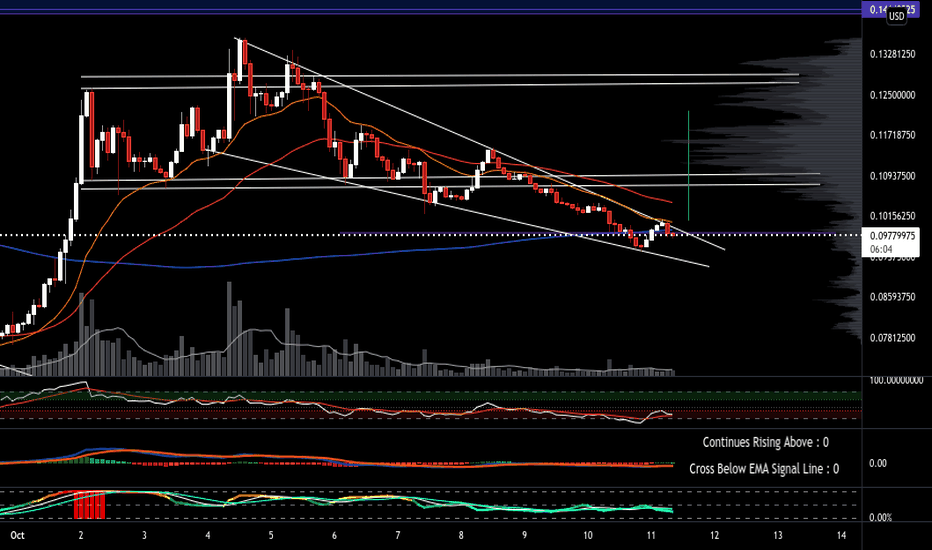The width and height of the screenshot is (932, 550).
Task: Click date 2 on the time axis
Action: (81, 535)
